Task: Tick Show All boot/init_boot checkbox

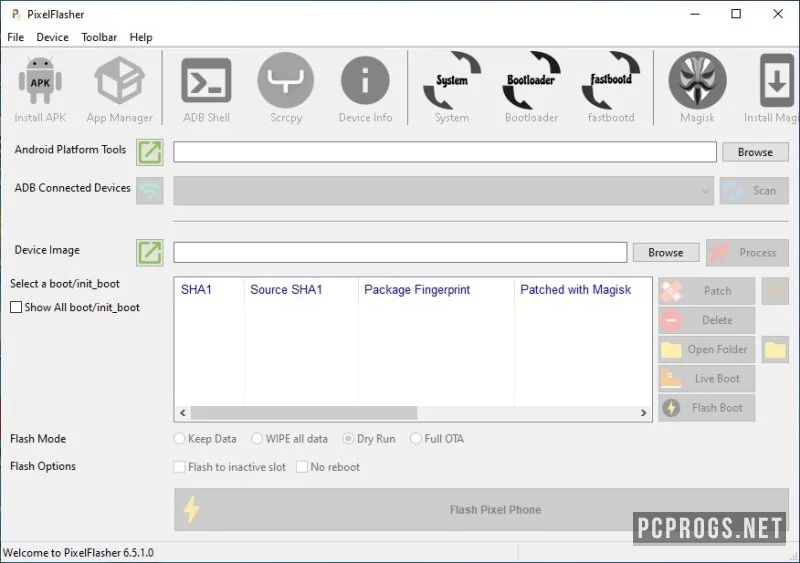Action: [16, 307]
